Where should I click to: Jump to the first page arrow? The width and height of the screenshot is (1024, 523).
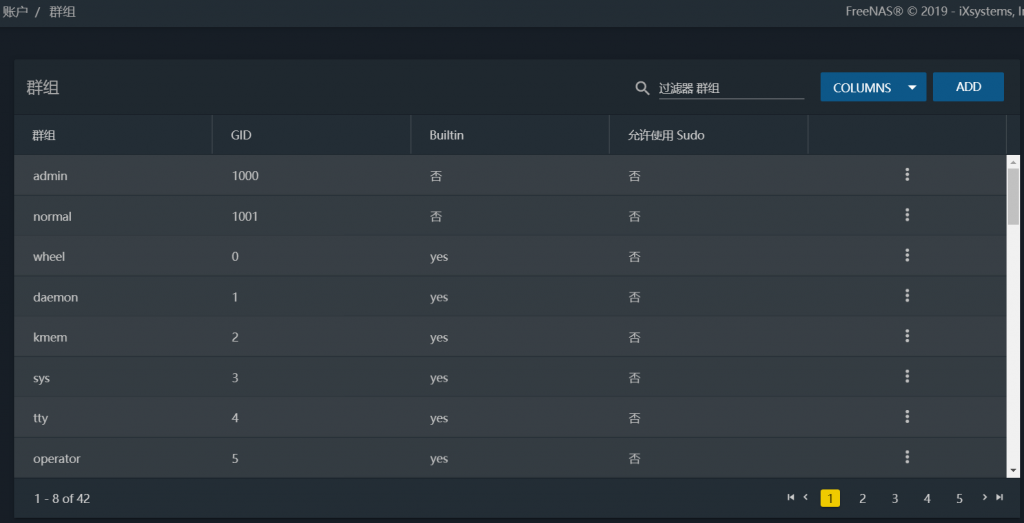(x=791, y=497)
